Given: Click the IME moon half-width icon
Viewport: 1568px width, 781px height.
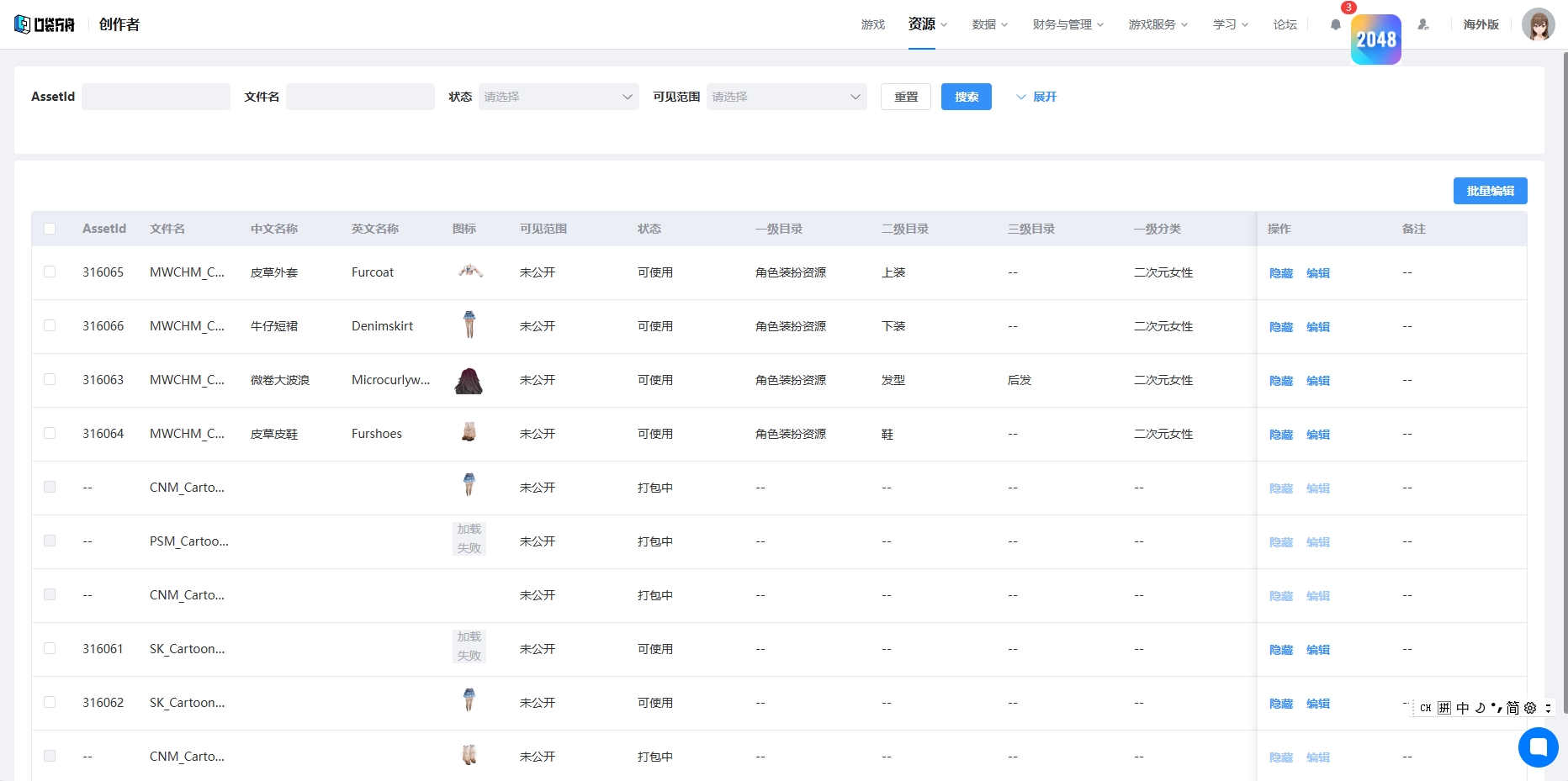Looking at the screenshot, I should click(1481, 708).
